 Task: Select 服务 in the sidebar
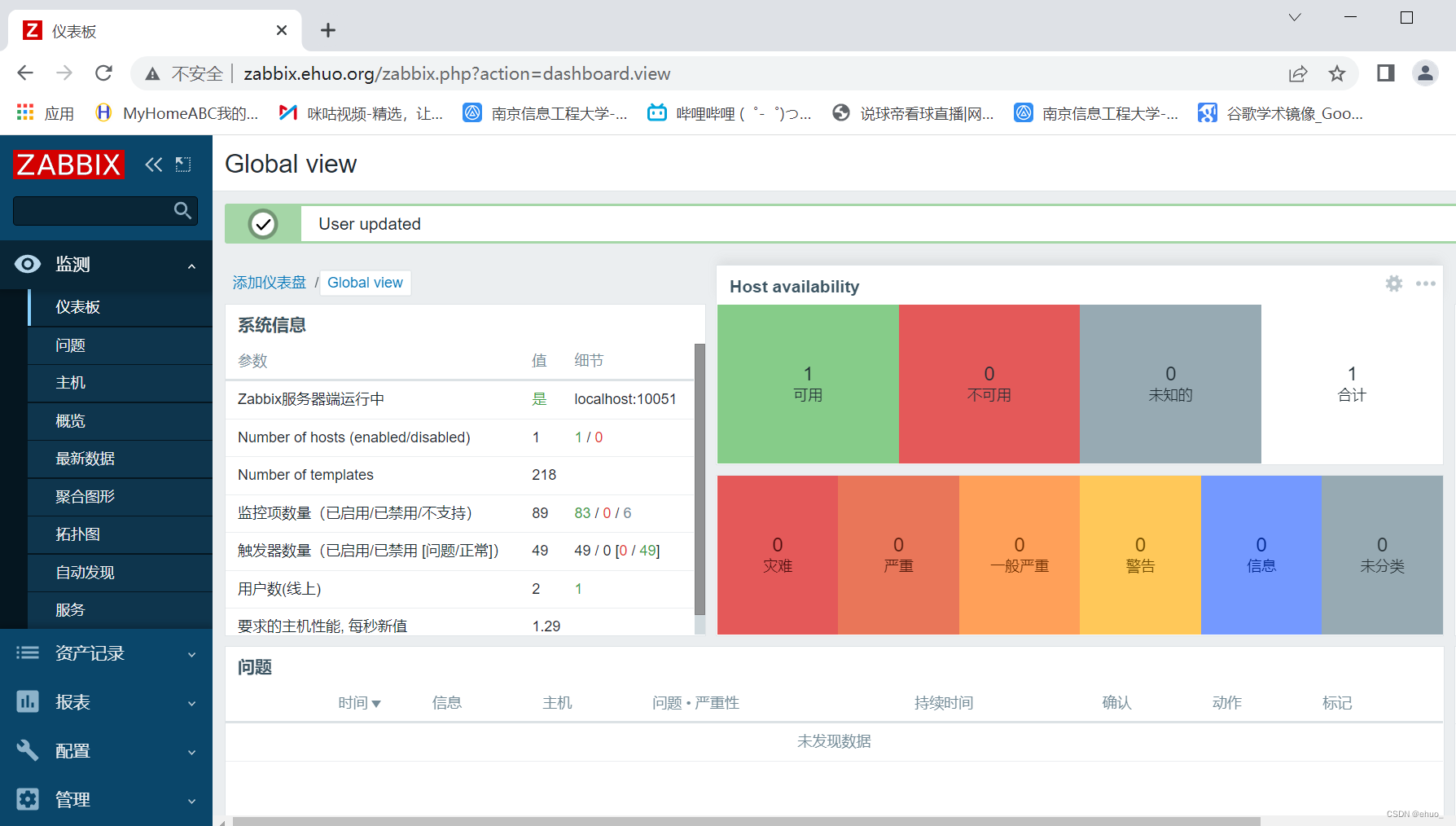(x=121, y=610)
